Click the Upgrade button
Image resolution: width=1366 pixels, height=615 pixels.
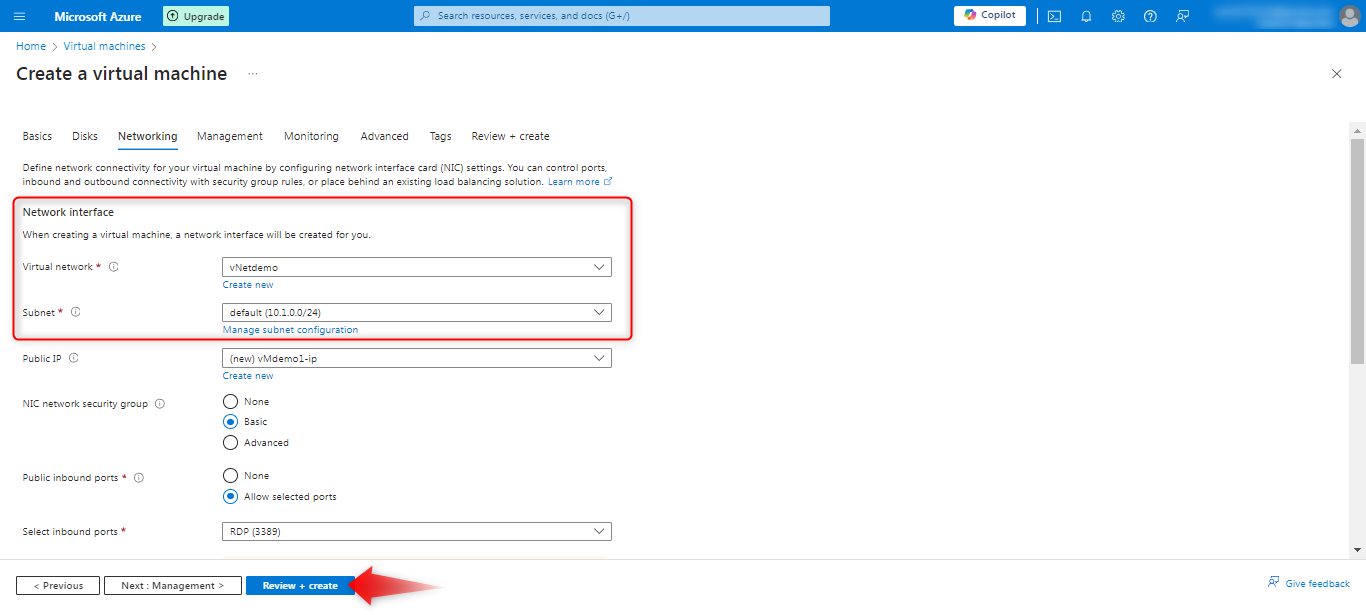(195, 16)
